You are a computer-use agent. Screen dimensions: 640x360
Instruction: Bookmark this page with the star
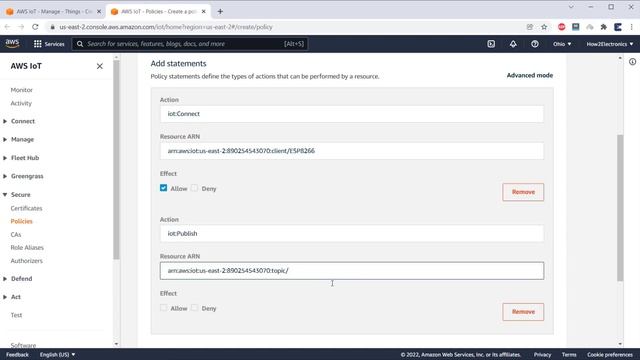[544, 27]
